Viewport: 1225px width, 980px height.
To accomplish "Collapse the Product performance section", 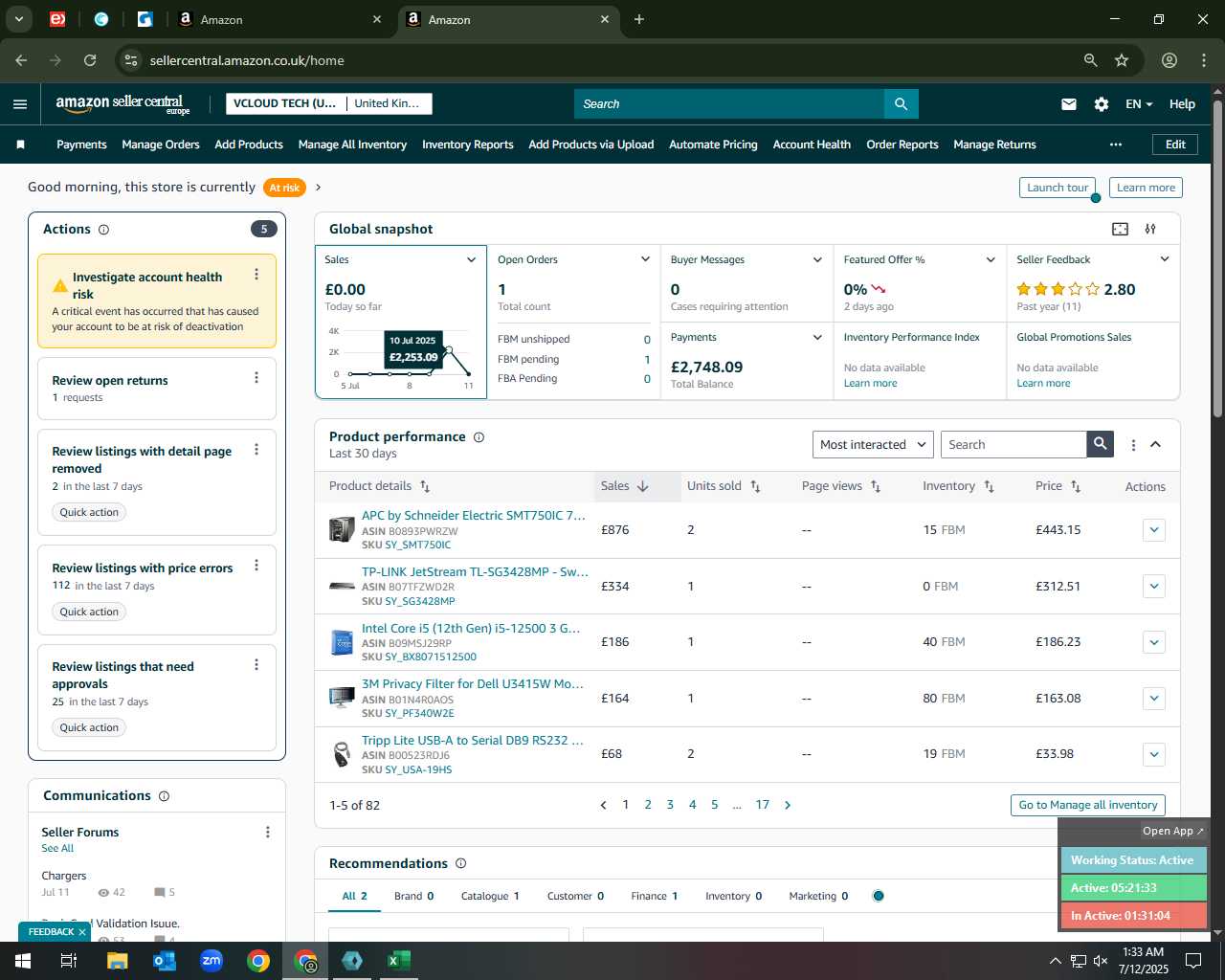I will pos(1155,444).
